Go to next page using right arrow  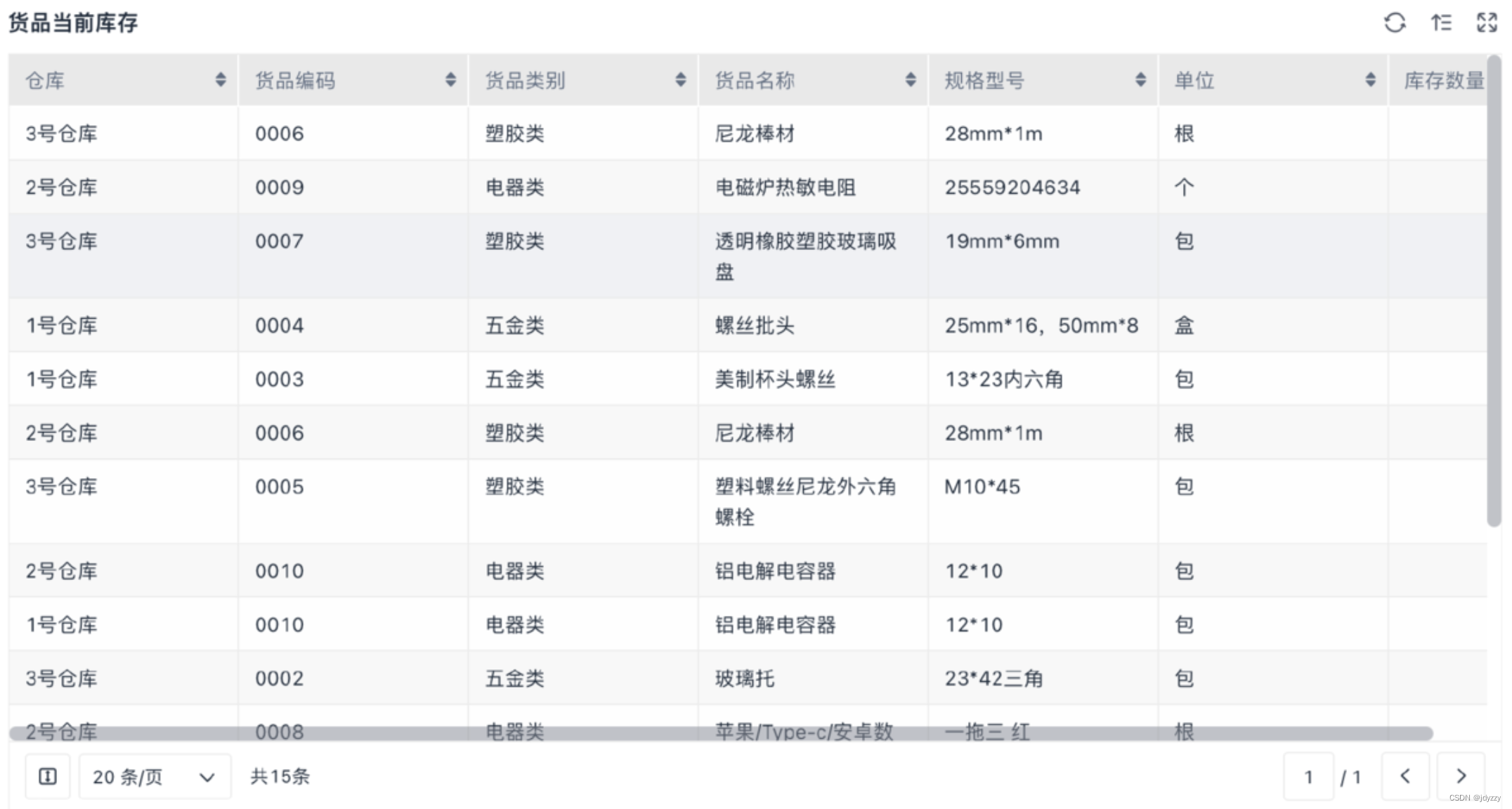[1461, 776]
